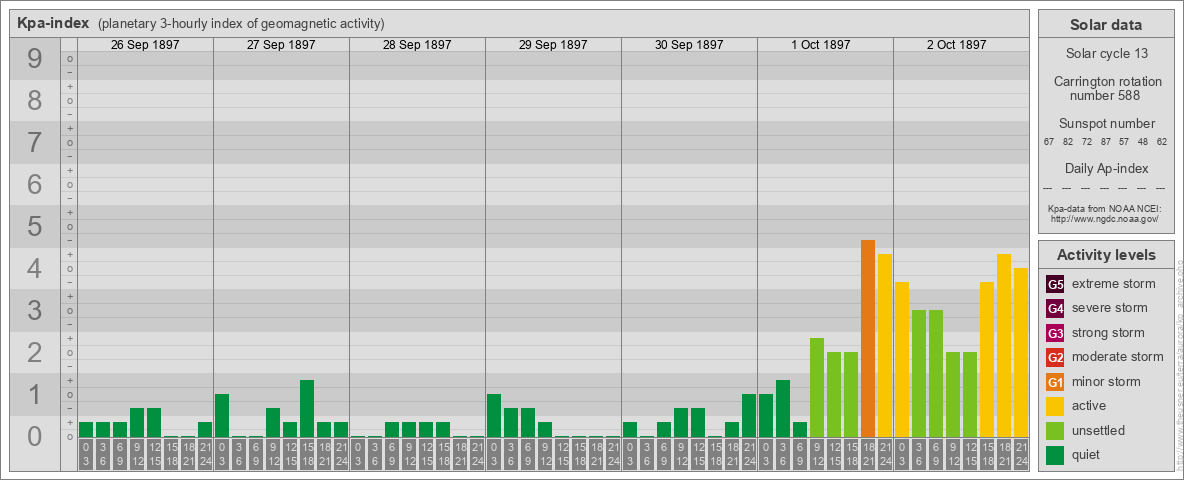This screenshot has width=1184, height=480.
Task: Click the orange minor storm bar on 1 Oct
Action: [x=868, y=339]
